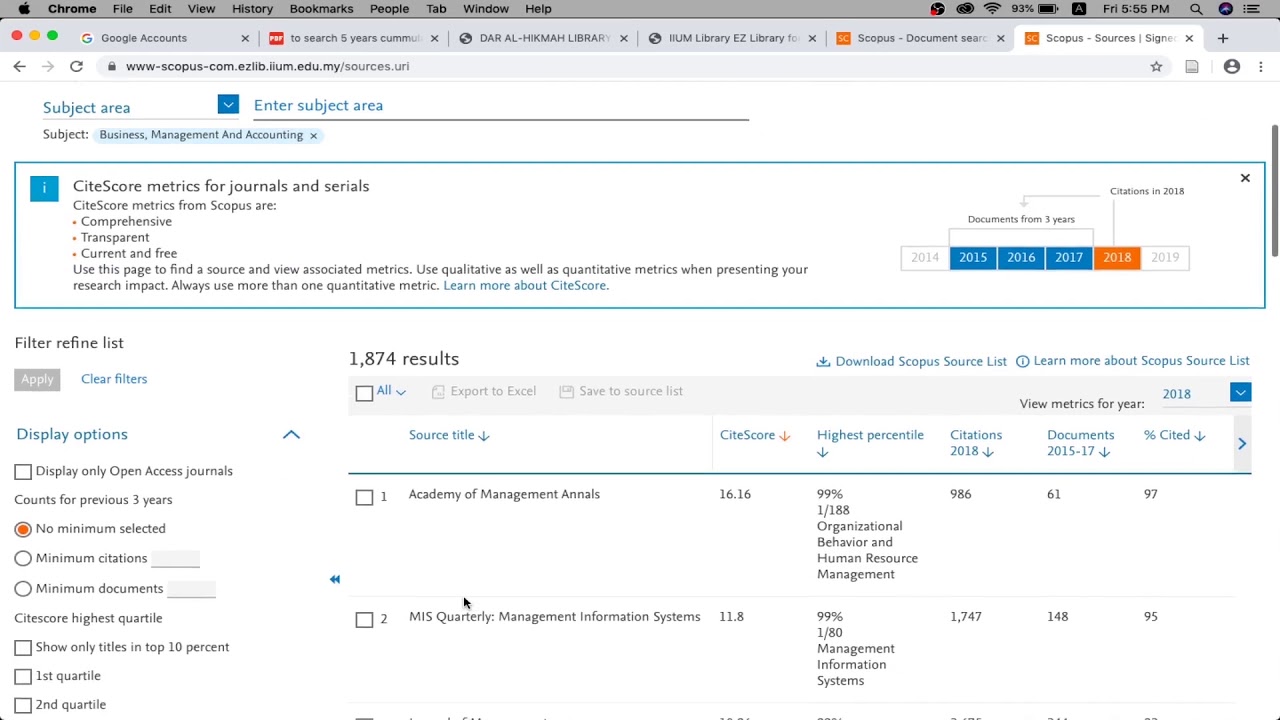1280x720 pixels.
Task: Open Academy of Management Annals source
Action: click(504, 494)
